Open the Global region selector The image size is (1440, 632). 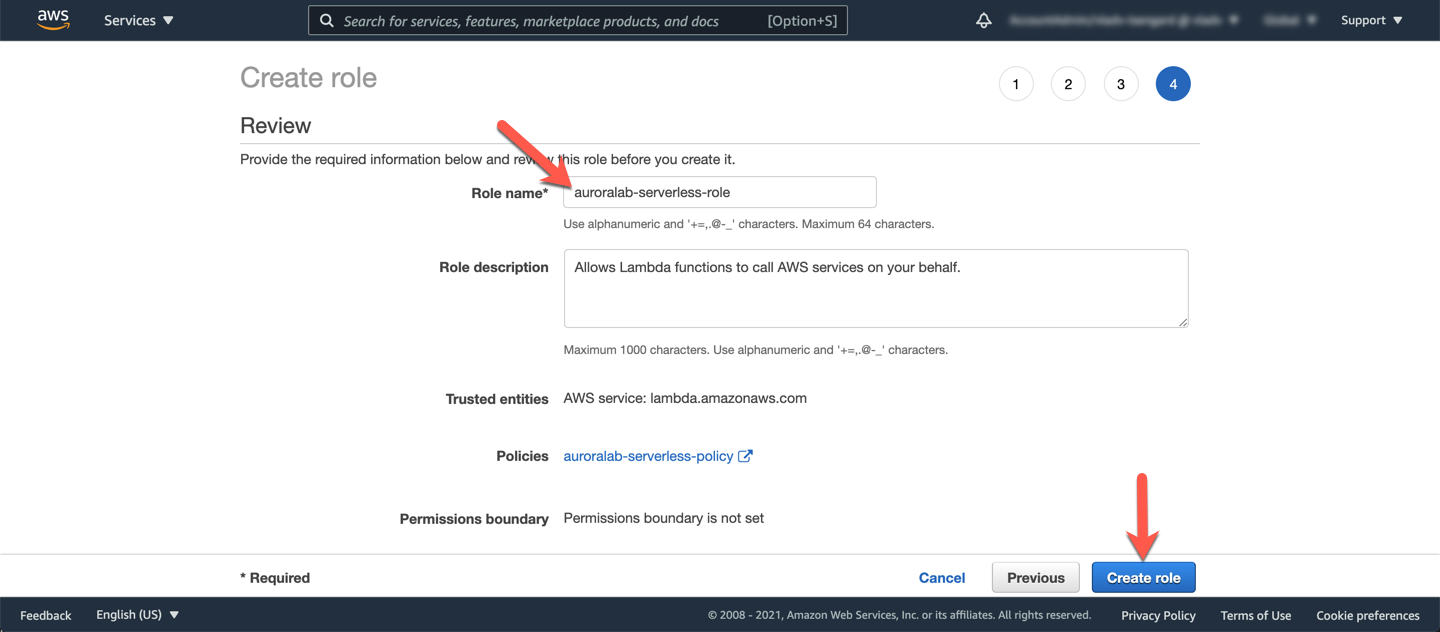[x=1290, y=20]
